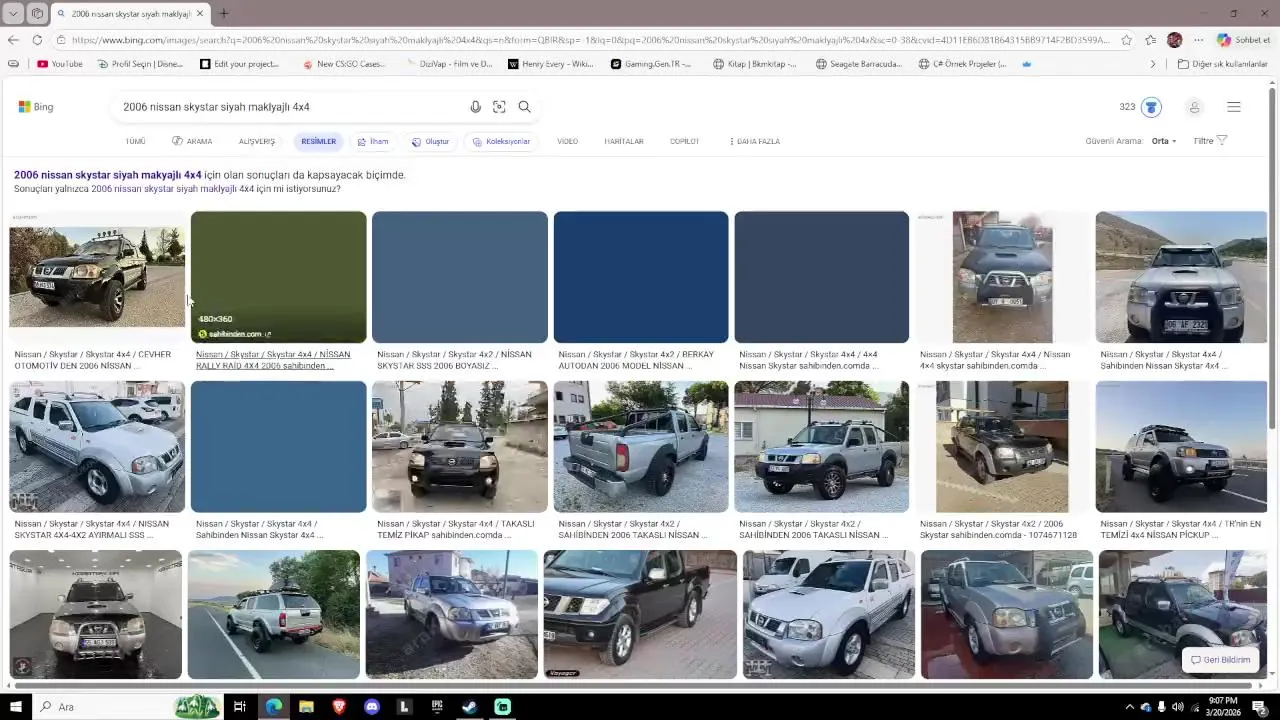Viewport: 1280px width, 720px height.
Task: Close the Nissan Skystar search tab
Action: point(199,14)
